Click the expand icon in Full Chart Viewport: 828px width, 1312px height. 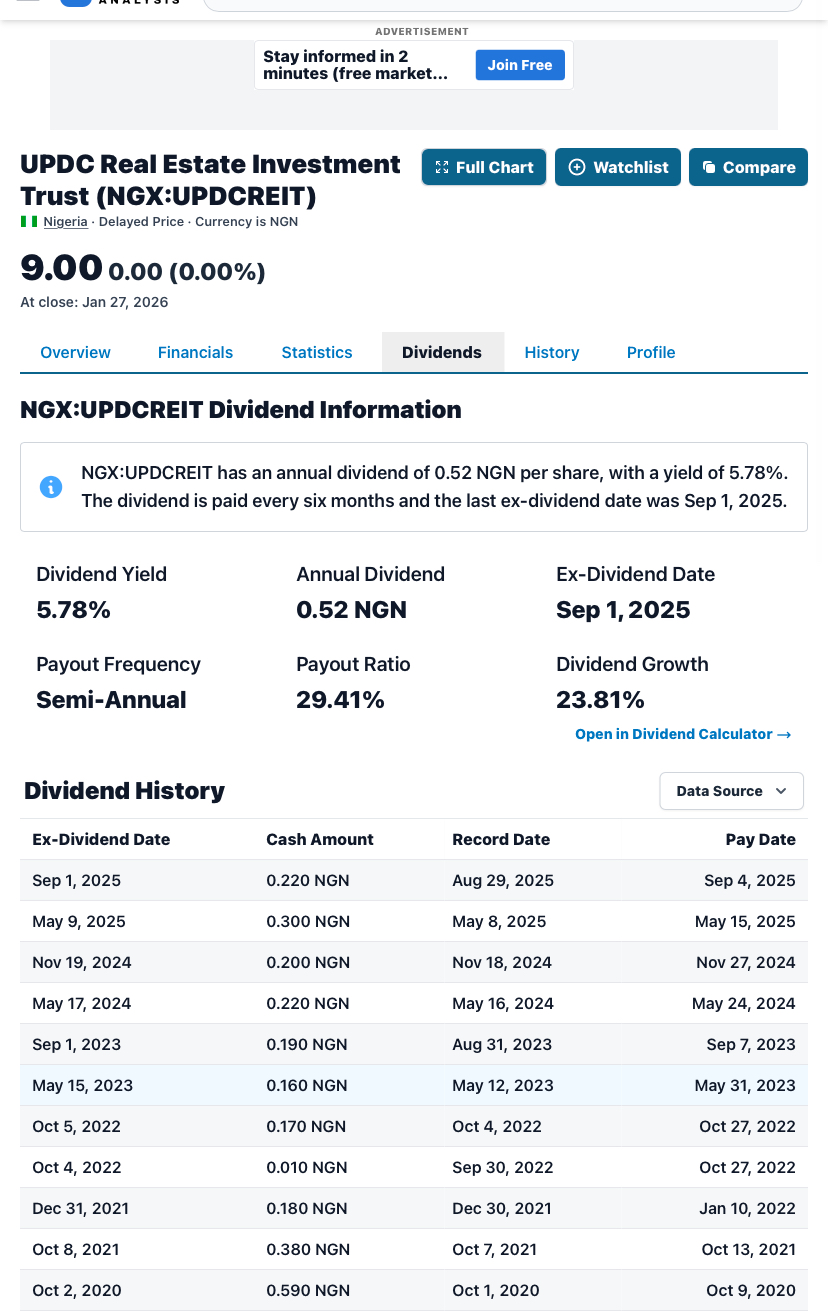[x=442, y=167]
